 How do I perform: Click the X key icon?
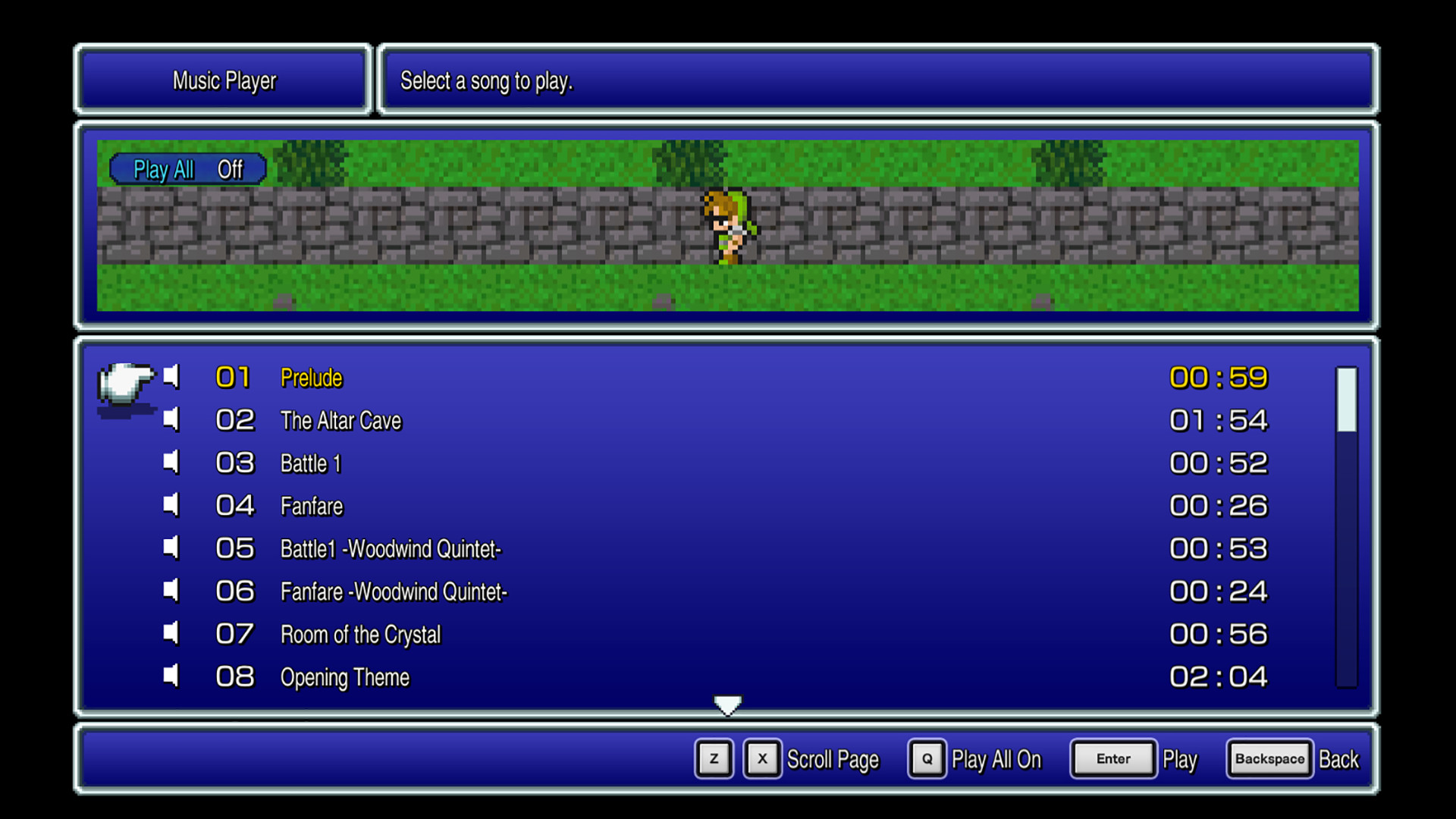pyautogui.click(x=762, y=758)
